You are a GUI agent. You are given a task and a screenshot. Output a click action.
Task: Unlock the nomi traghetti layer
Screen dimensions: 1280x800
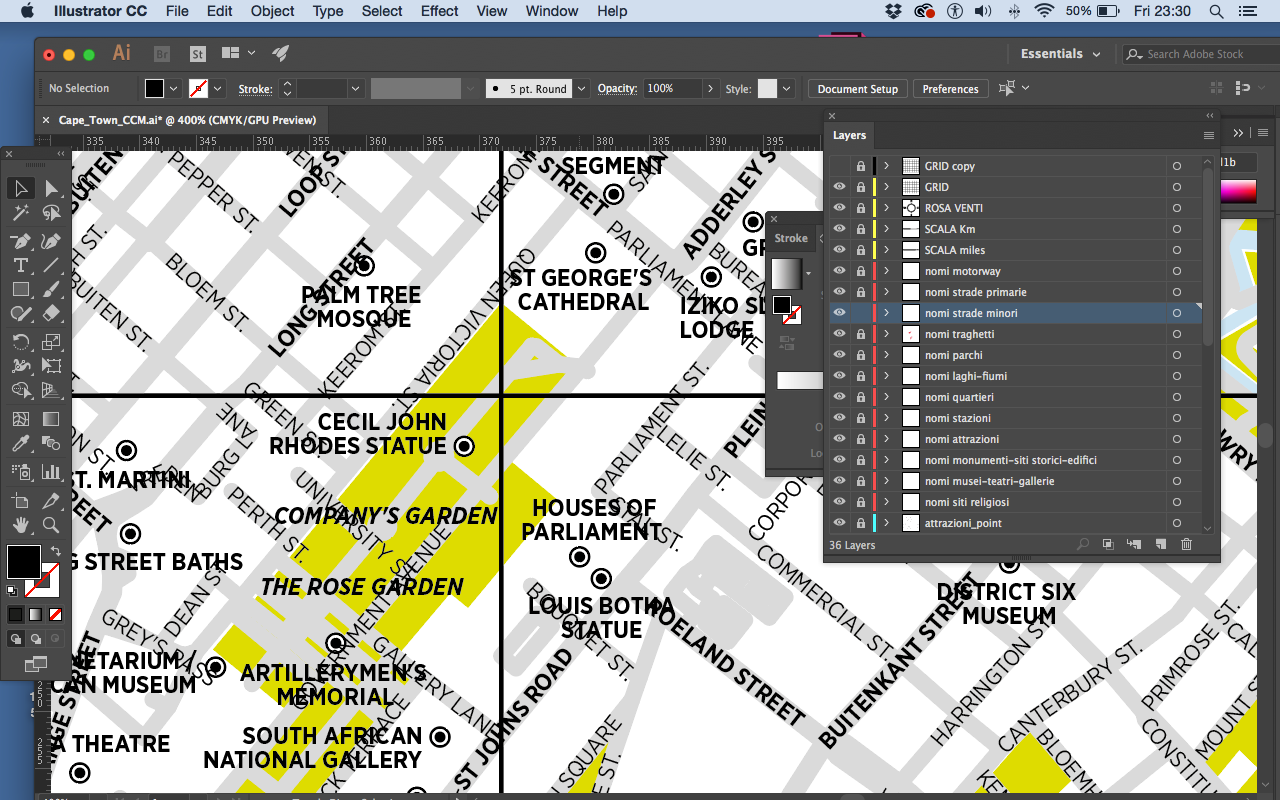tap(860, 334)
